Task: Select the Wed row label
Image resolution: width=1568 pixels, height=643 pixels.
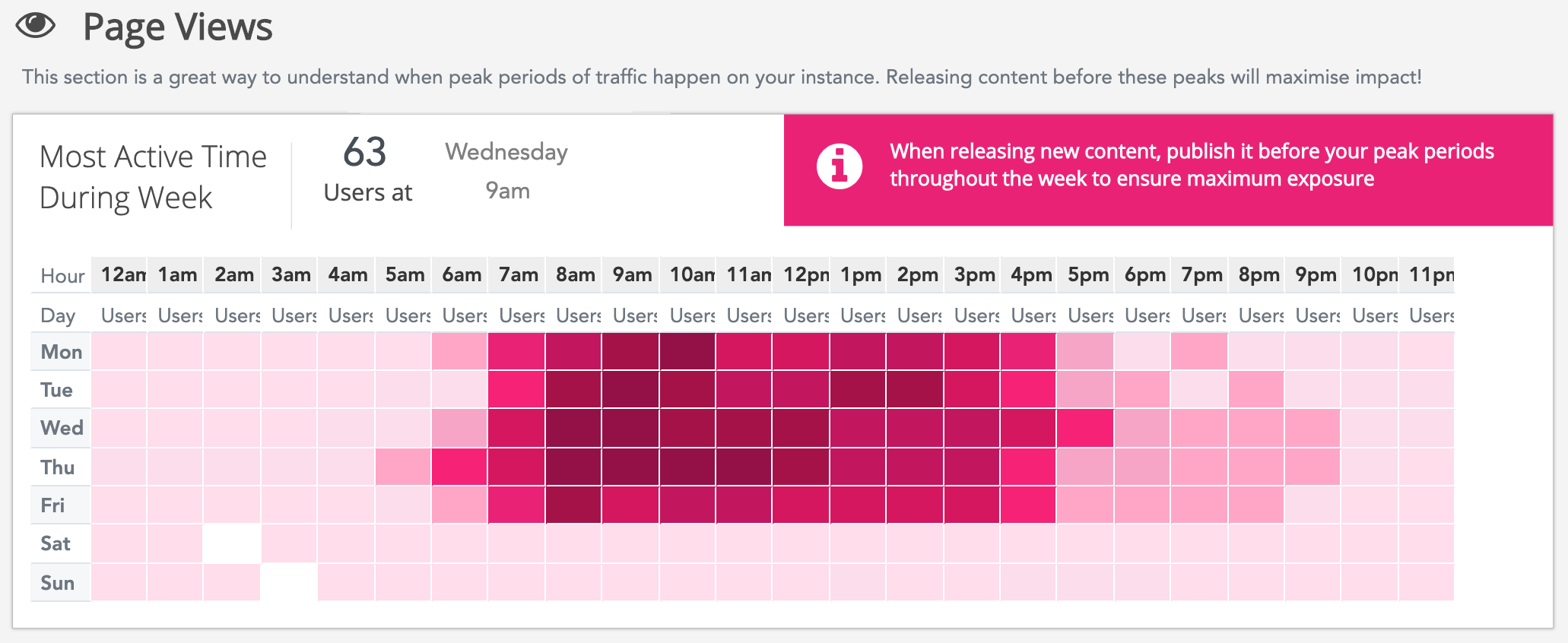Action: pyautogui.click(x=61, y=428)
